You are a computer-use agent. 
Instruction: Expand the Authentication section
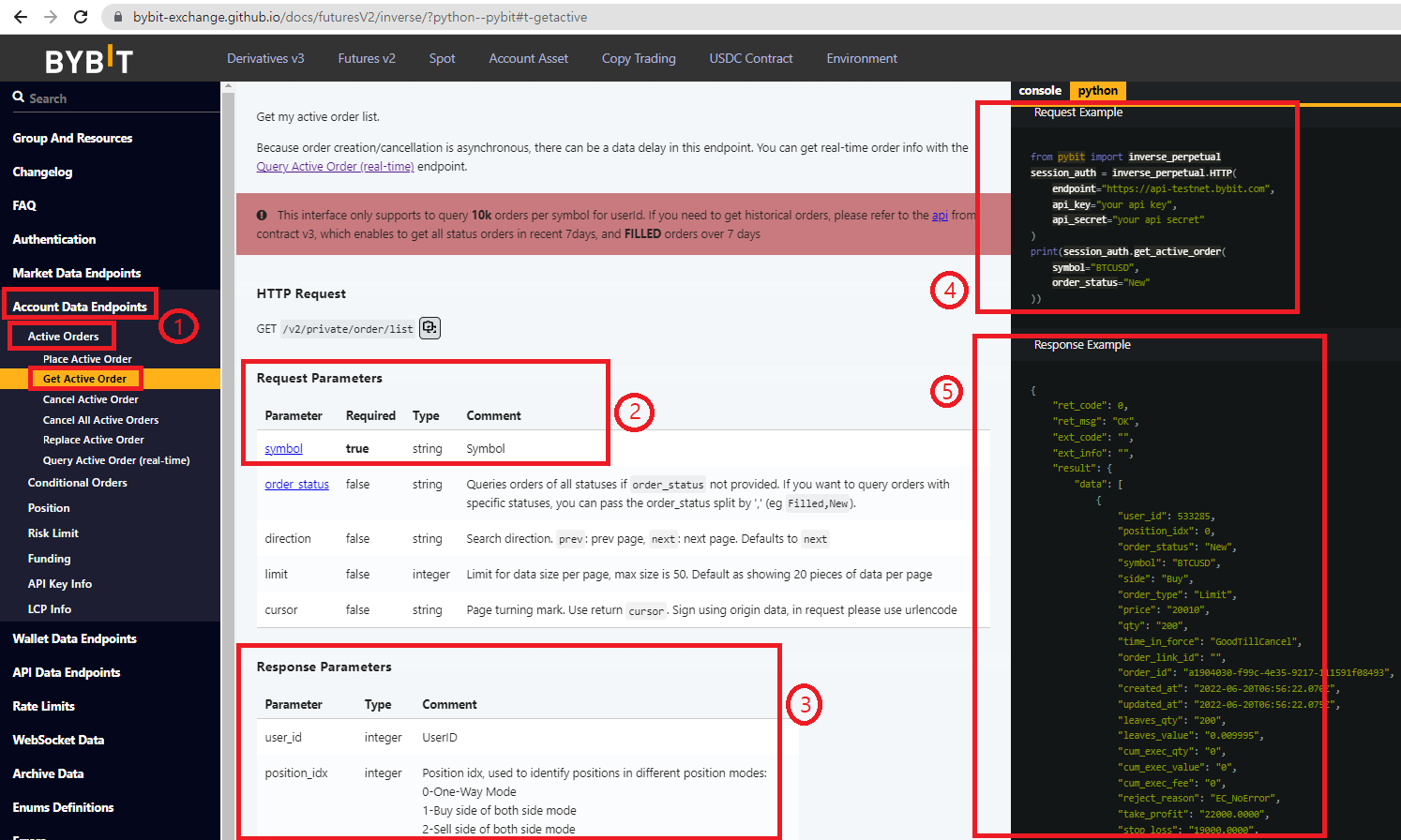pos(54,239)
